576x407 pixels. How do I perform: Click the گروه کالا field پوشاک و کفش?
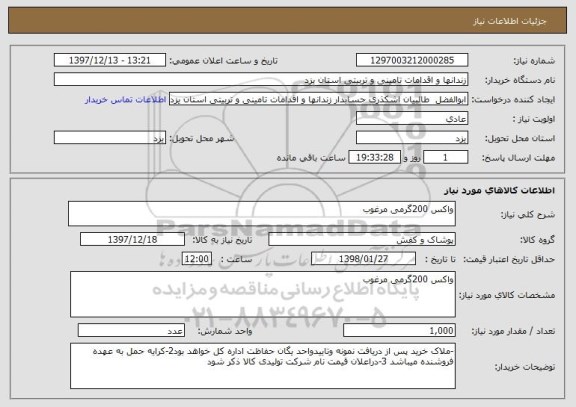click(362, 239)
